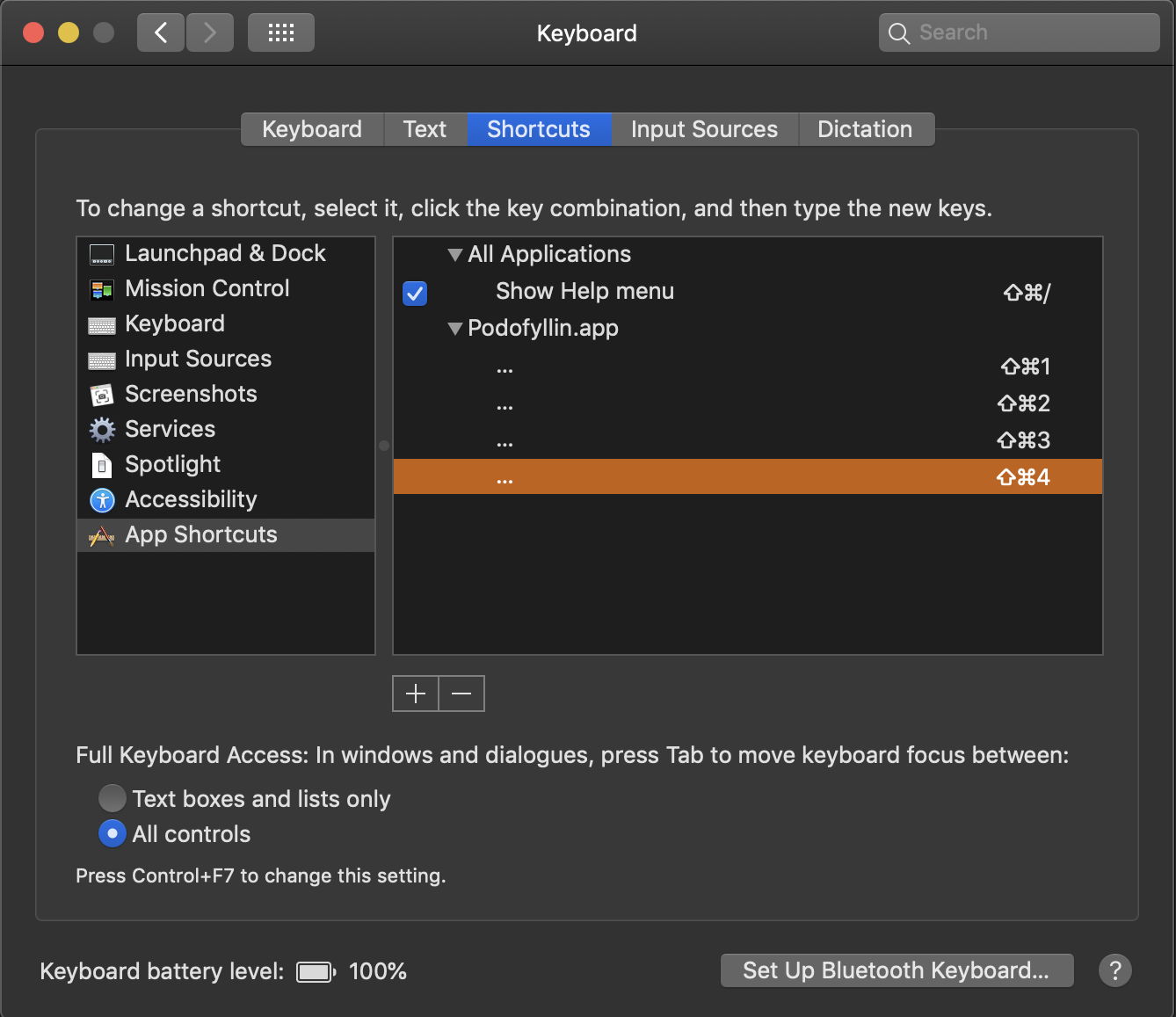Switch to the Dictation tab
This screenshot has height=1017, width=1176.
pos(865,129)
